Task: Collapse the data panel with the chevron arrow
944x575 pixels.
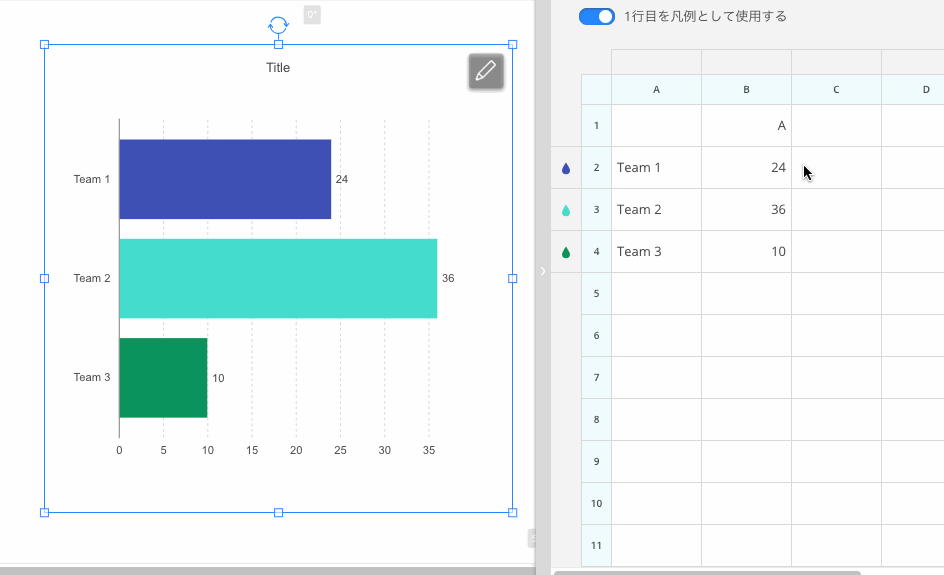Action: click(x=543, y=271)
